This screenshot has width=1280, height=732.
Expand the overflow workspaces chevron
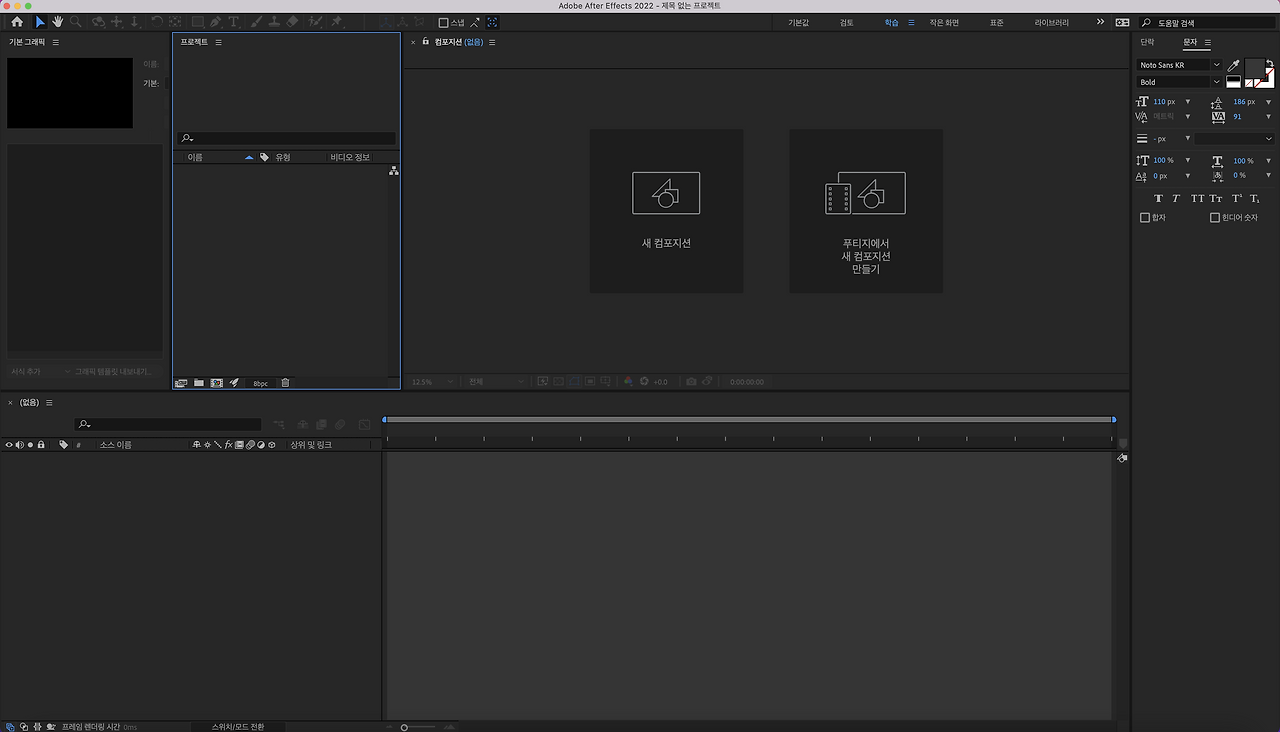(x=1101, y=22)
